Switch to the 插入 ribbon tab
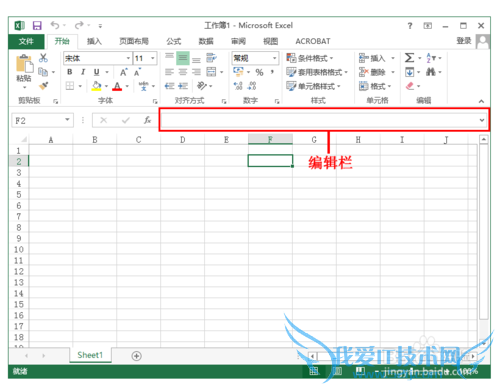Screen dimensions: 500x389 coord(94,41)
